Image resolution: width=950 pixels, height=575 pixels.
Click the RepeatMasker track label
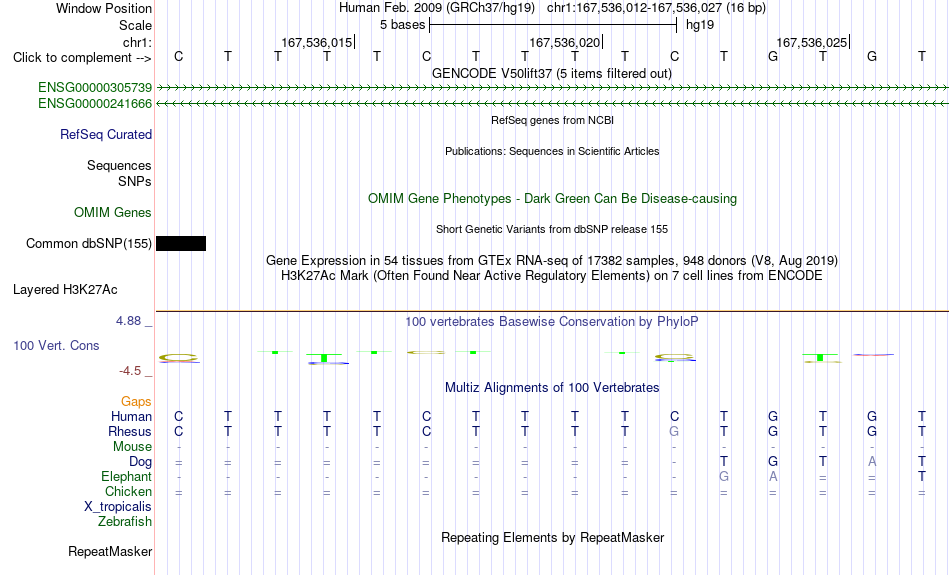point(110,551)
